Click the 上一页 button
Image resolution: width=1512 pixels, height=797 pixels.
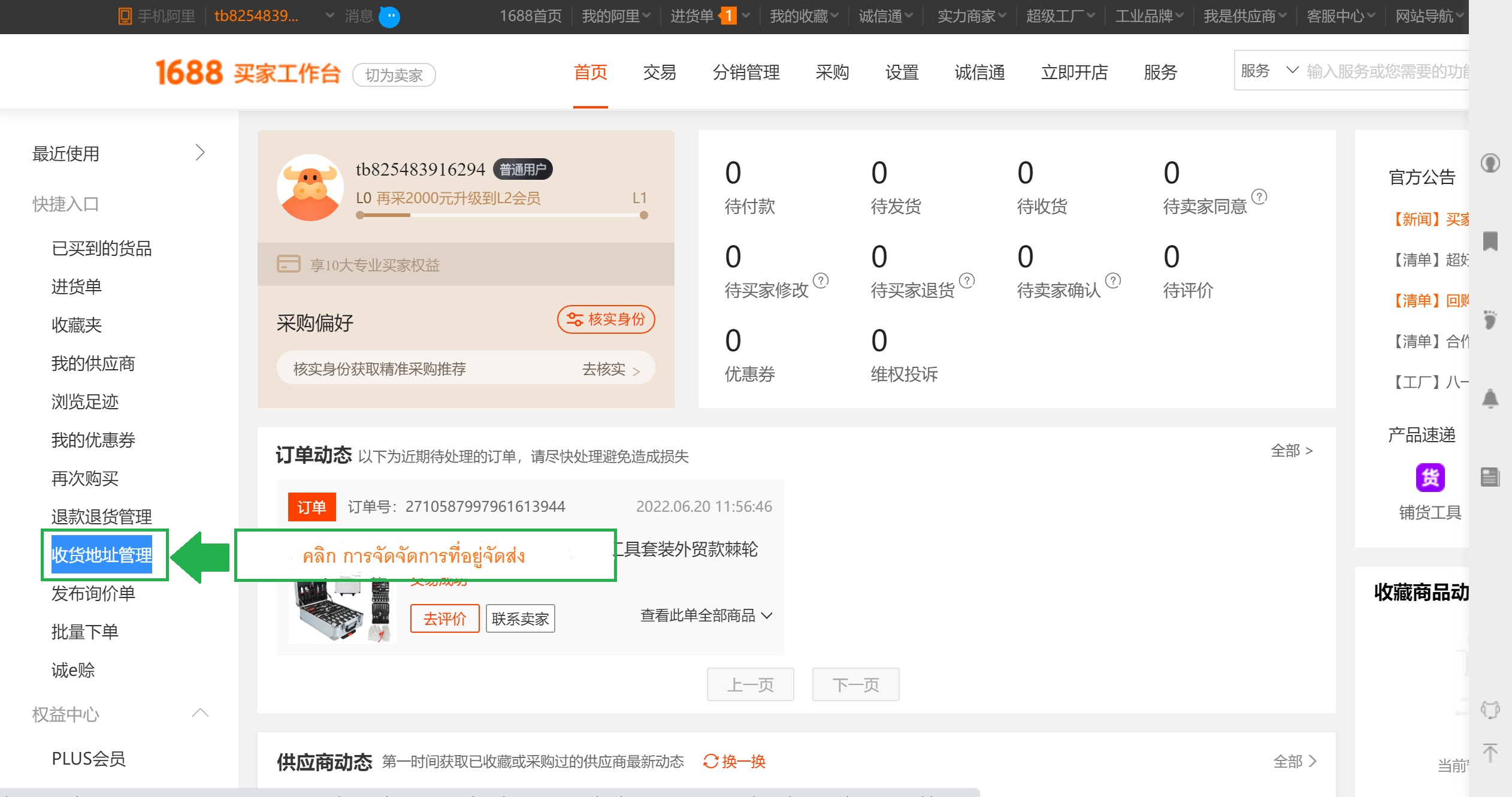[x=750, y=684]
